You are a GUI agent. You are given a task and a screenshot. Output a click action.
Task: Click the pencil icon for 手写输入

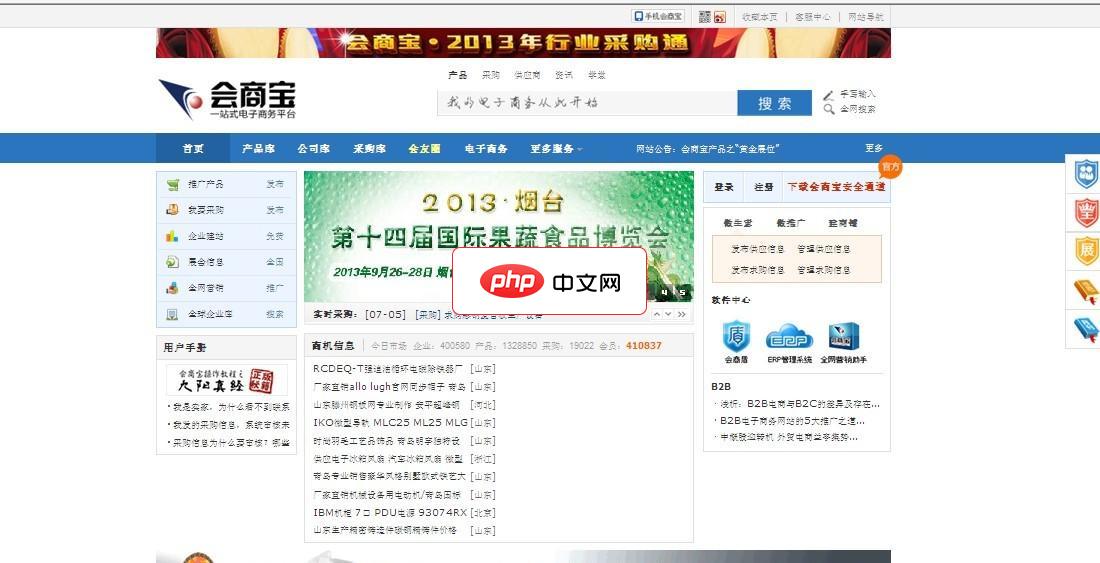click(x=829, y=95)
